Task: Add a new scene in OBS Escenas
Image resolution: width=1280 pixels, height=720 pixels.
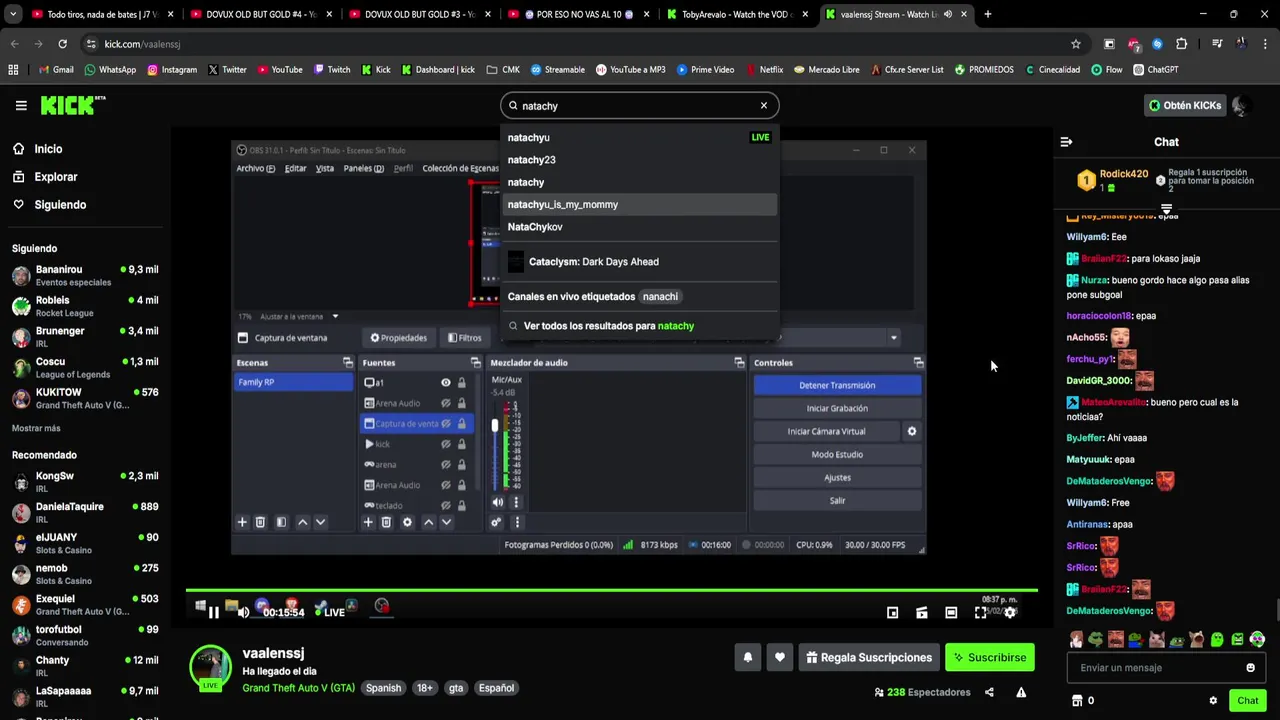Action: point(242,522)
